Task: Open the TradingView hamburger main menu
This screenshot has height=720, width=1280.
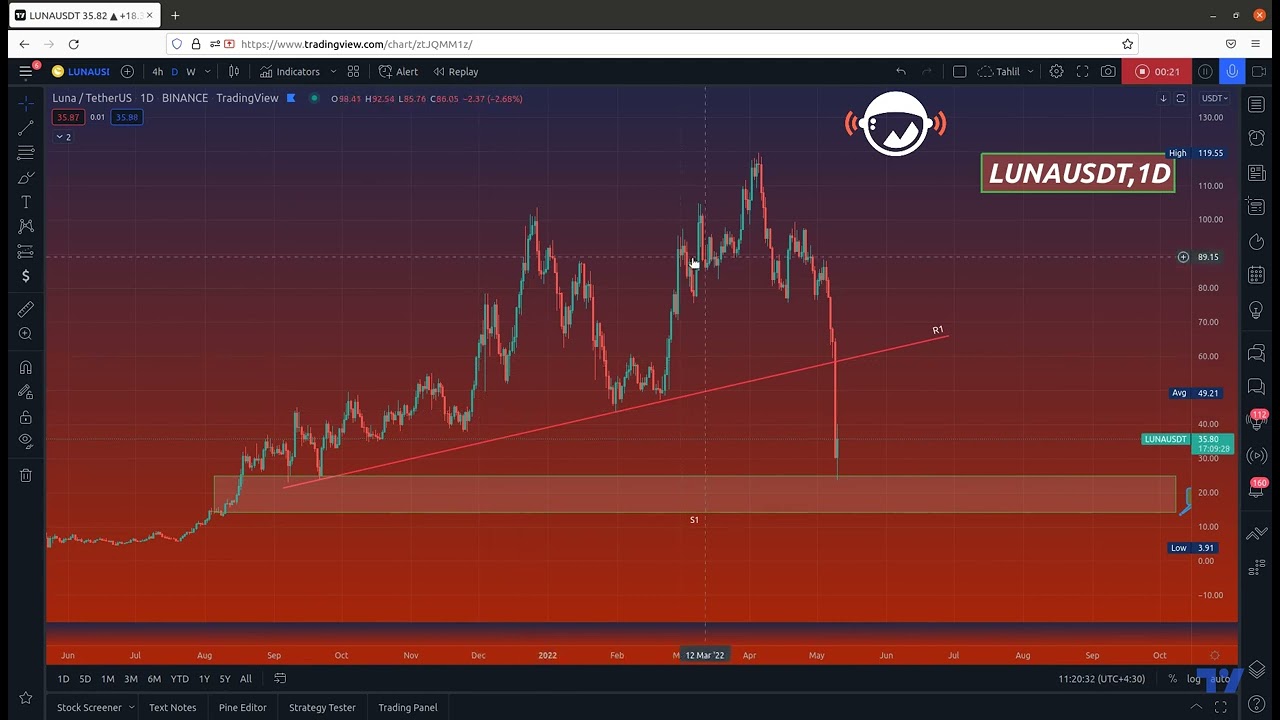Action: tap(26, 71)
